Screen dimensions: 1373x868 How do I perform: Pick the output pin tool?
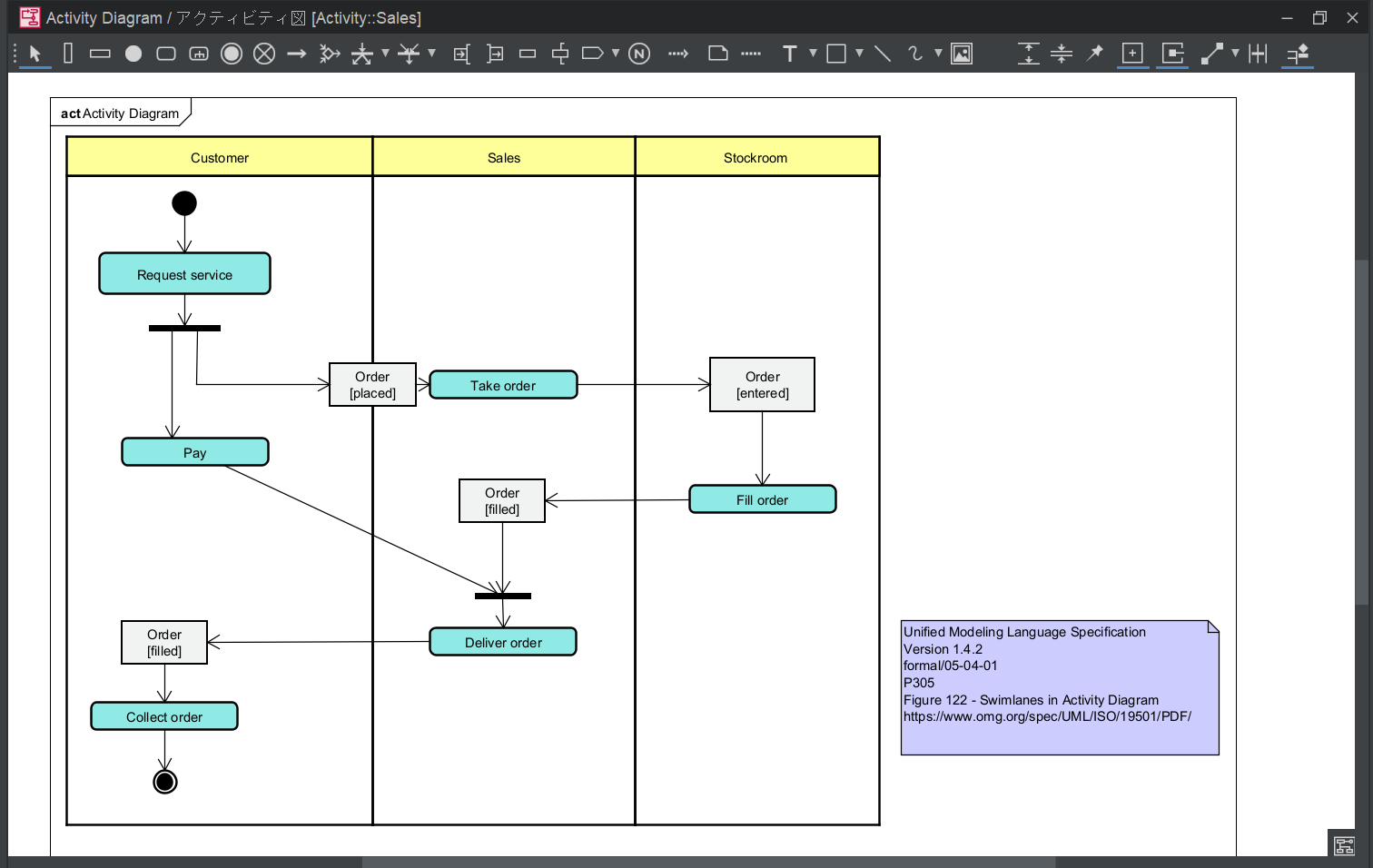pos(495,54)
